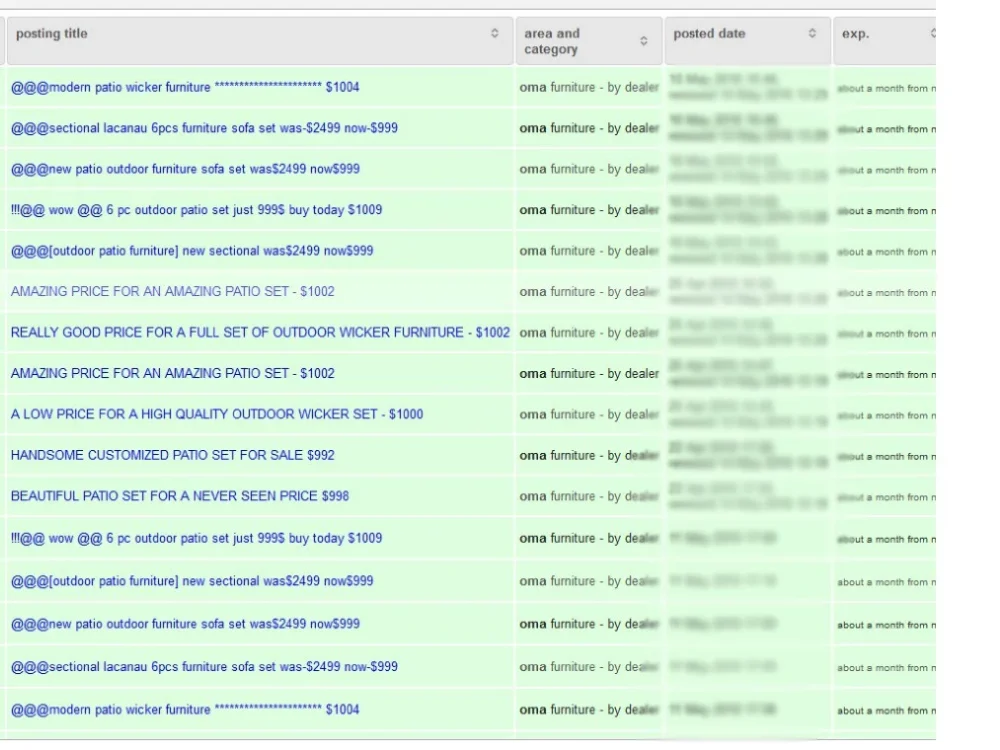Open topmost '@@@new patio outdoor furniture sofa set' posting

point(185,168)
